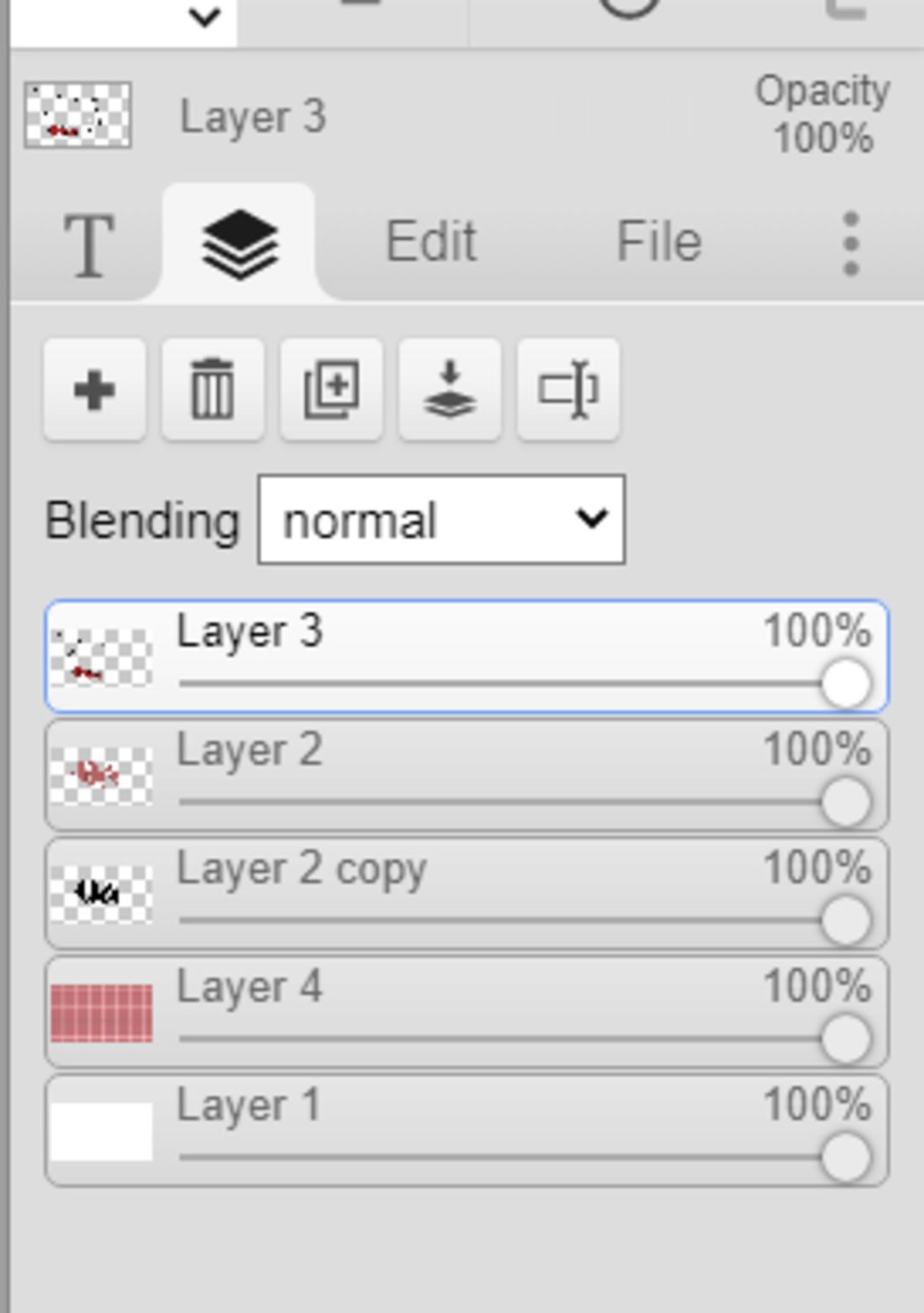Click Layer 4 opacity slider handle
This screenshot has width=924, height=1313.
[x=845, y=1039]
